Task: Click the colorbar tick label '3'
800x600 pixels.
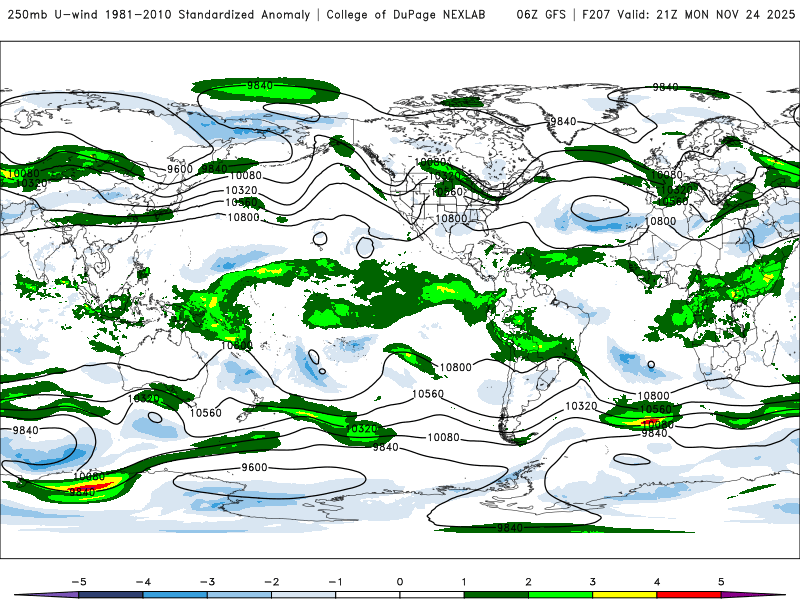Action: coord(592,582)
